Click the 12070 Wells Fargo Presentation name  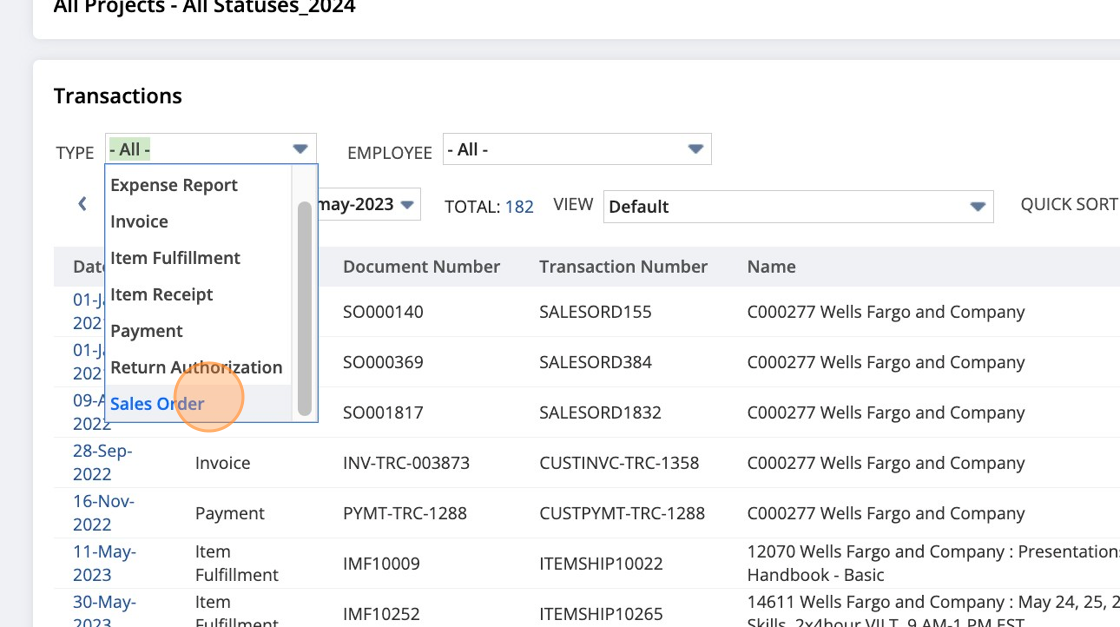[x=933, y=563]
